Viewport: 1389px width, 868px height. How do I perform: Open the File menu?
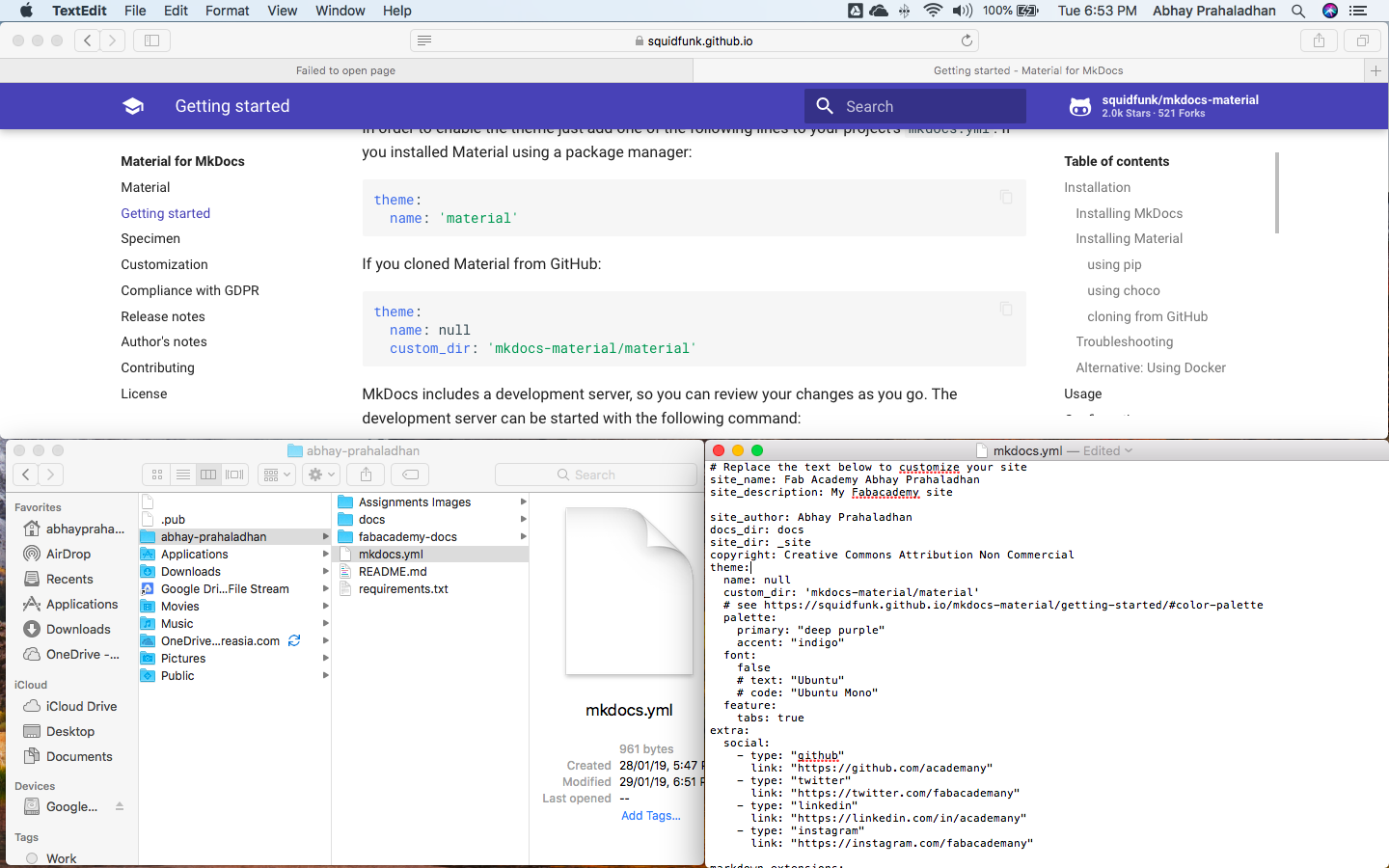point(135,11)
